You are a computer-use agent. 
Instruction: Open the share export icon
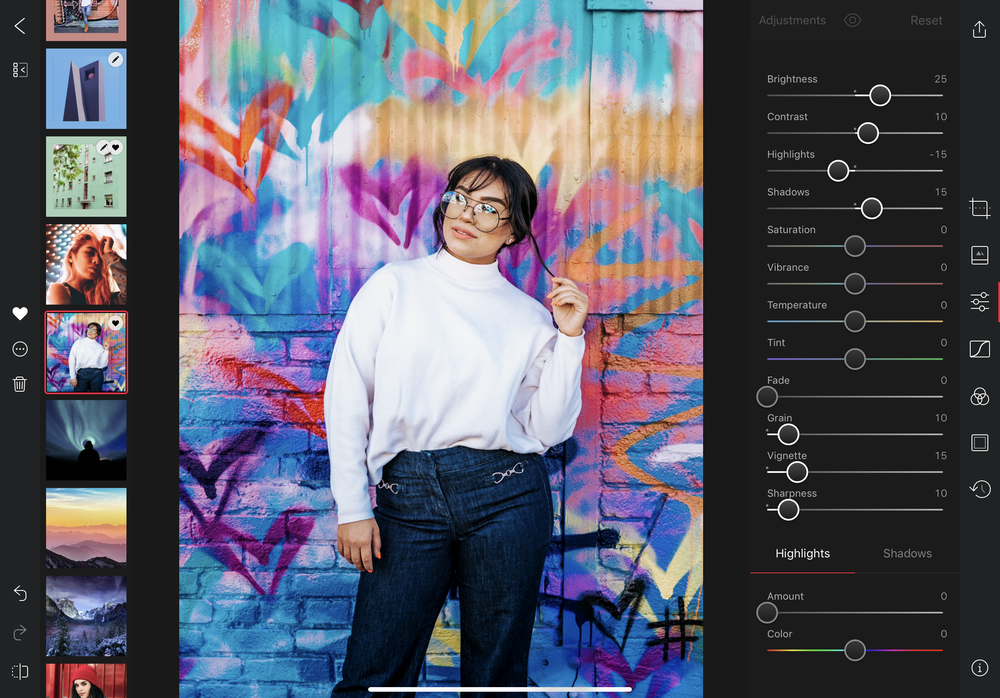[x=979, y=29]
